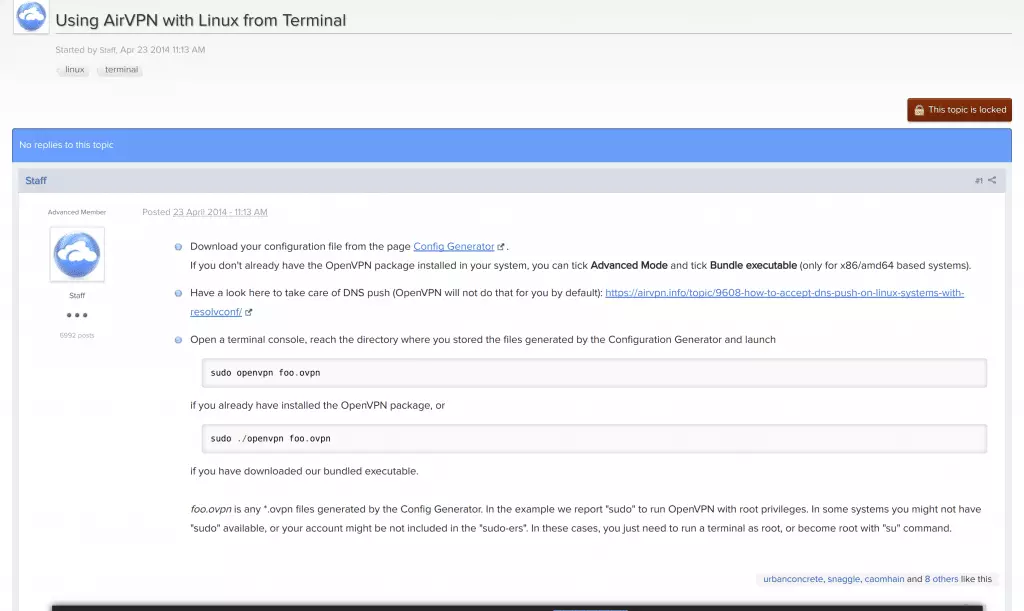The width and height of the screenshot is (1024, 611).
Task: Click the share icon on the post header
Action: coord(993,179)
